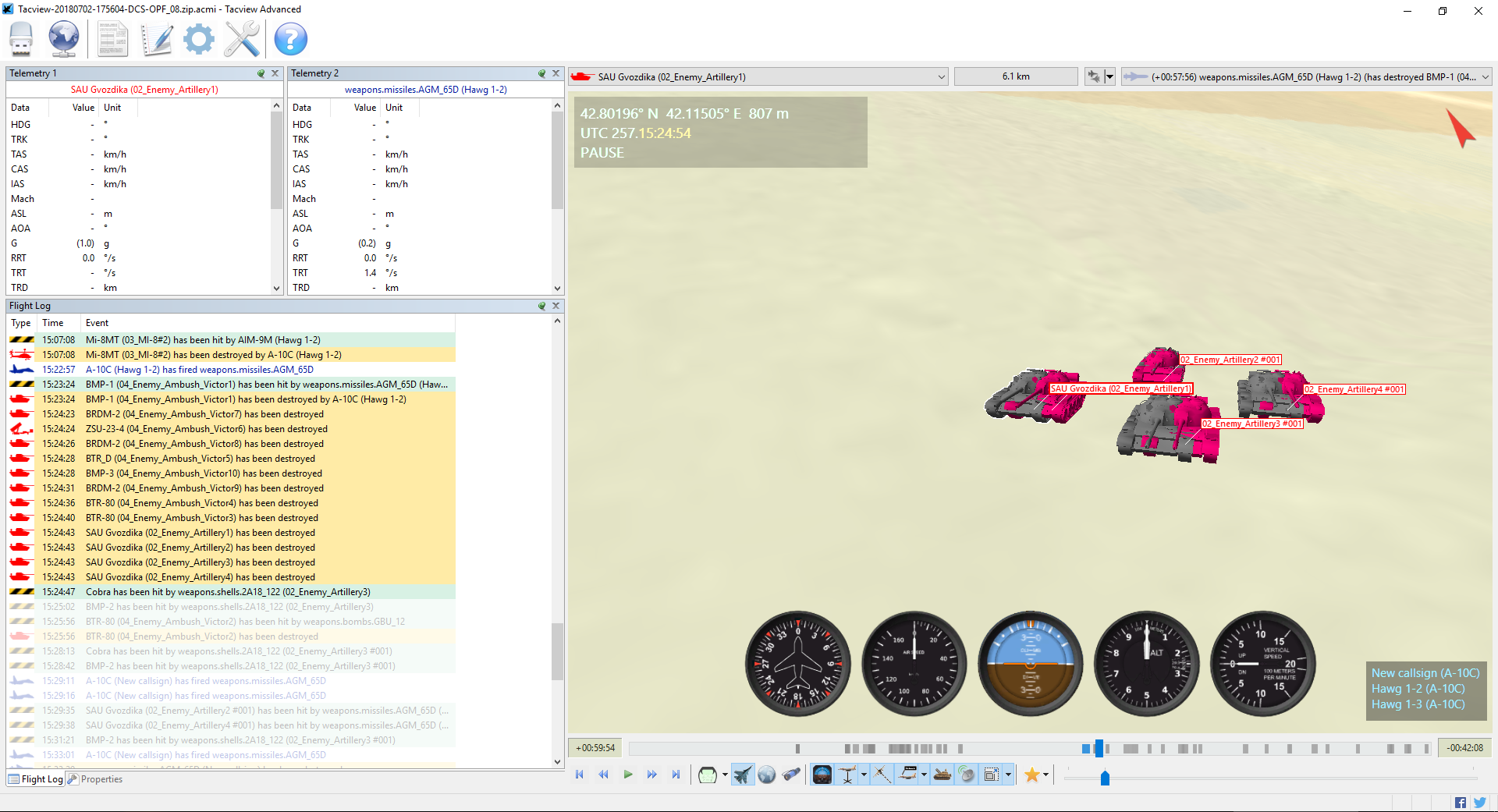Click the +00:59:54 elapsed time box
This screenshot has height=812, width=1498.
coord(595,748)
